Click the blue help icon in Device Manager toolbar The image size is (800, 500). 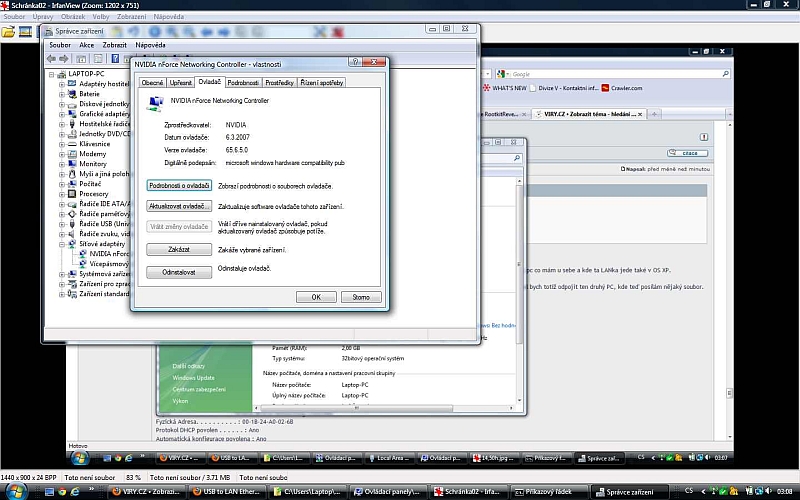coord(115,59)
